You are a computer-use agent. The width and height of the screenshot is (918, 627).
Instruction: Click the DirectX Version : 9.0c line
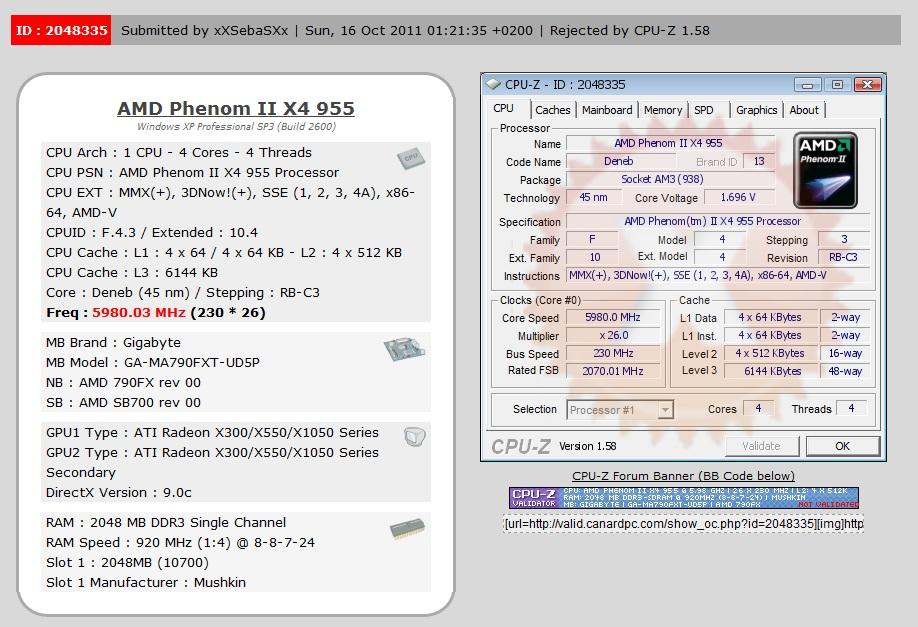pos(119,492)
